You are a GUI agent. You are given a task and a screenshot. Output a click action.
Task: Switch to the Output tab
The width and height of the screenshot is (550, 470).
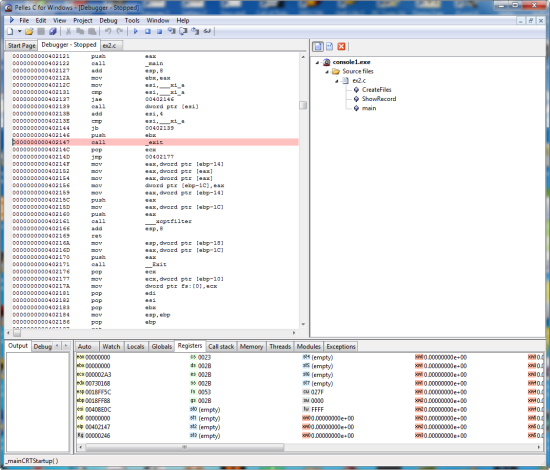(x=18, y=346)
